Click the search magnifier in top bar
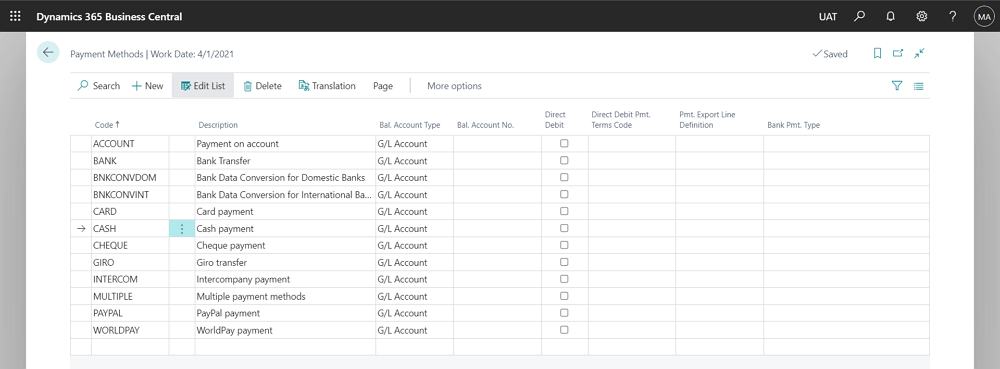The width and height of the screenshot is (1000, 369). click(860, 17)
